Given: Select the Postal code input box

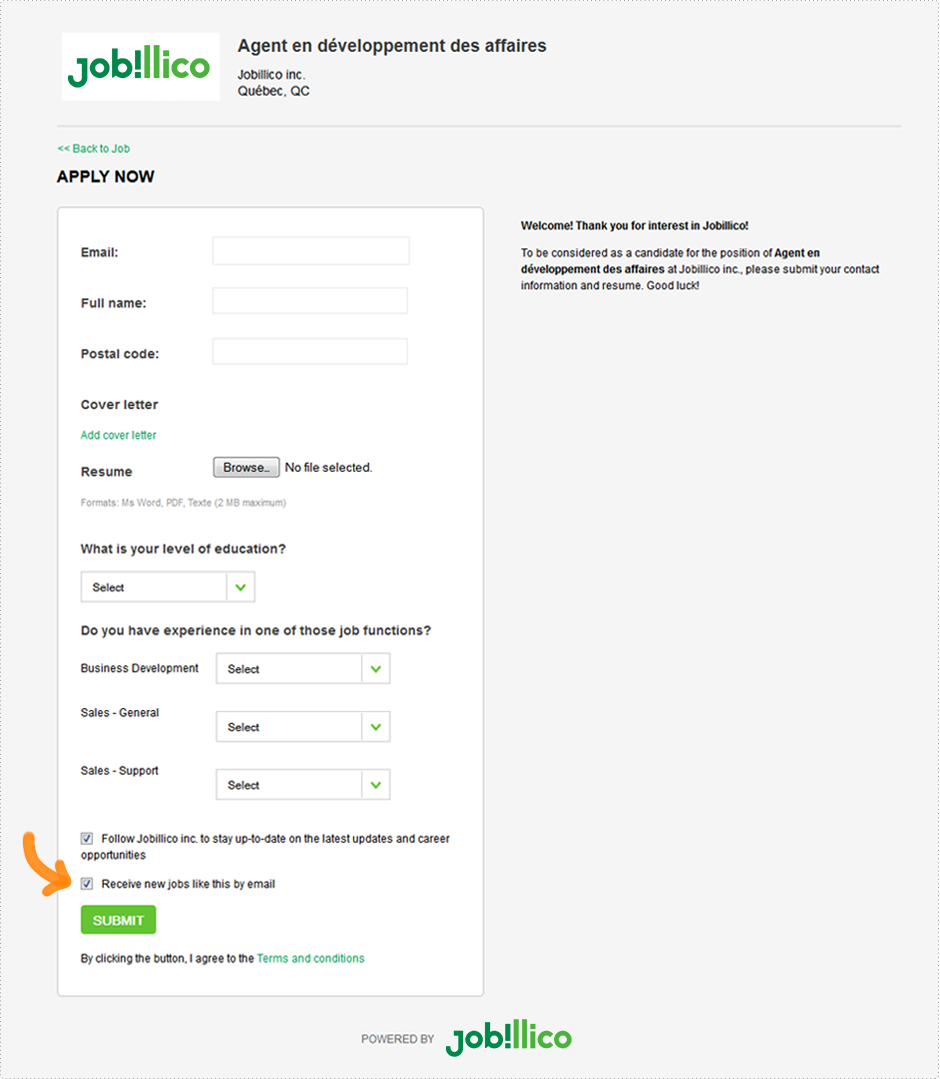Looking at the screenshot, I should tap(310, 352).
